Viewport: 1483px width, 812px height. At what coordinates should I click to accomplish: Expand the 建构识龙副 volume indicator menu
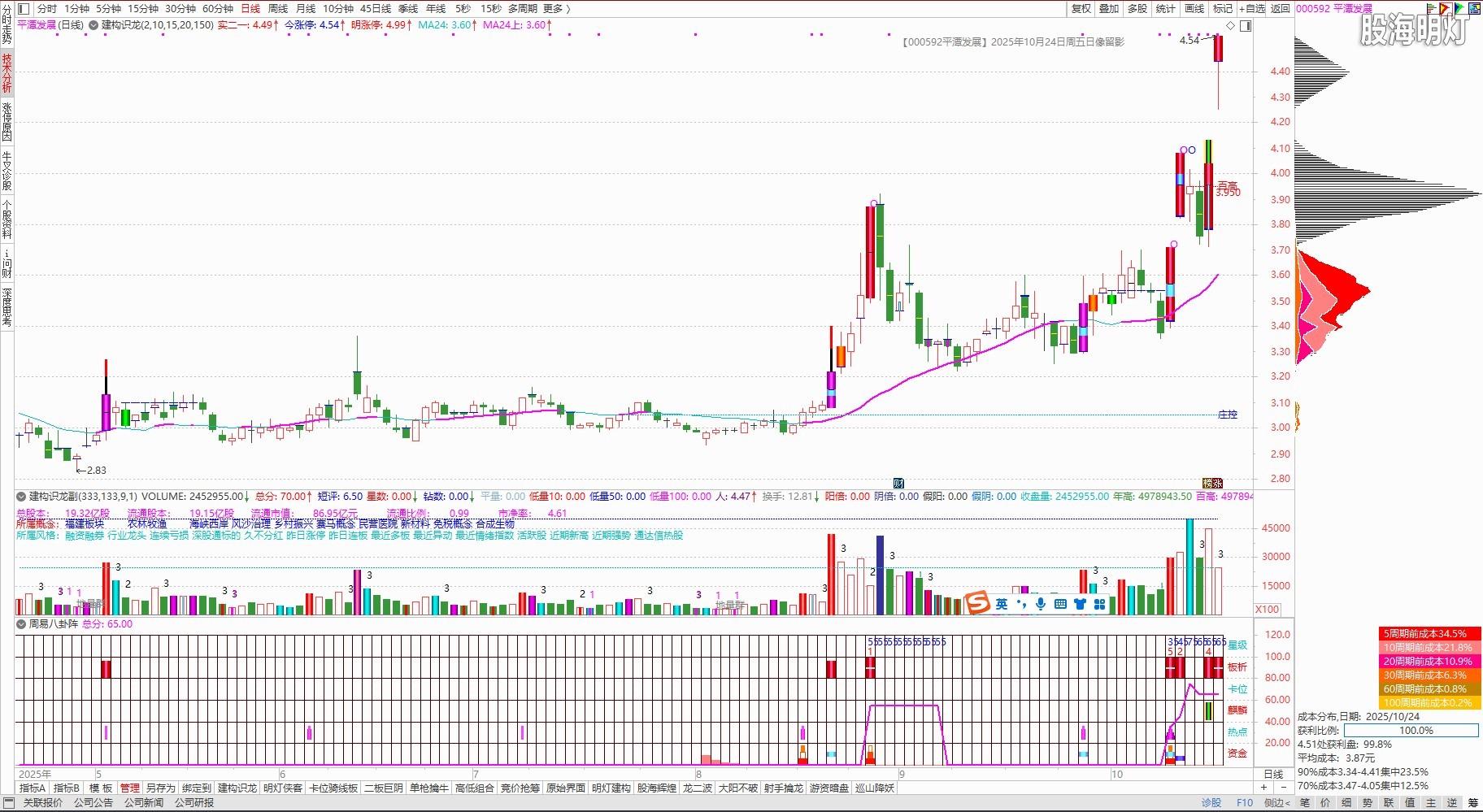[x=22, y=497]
